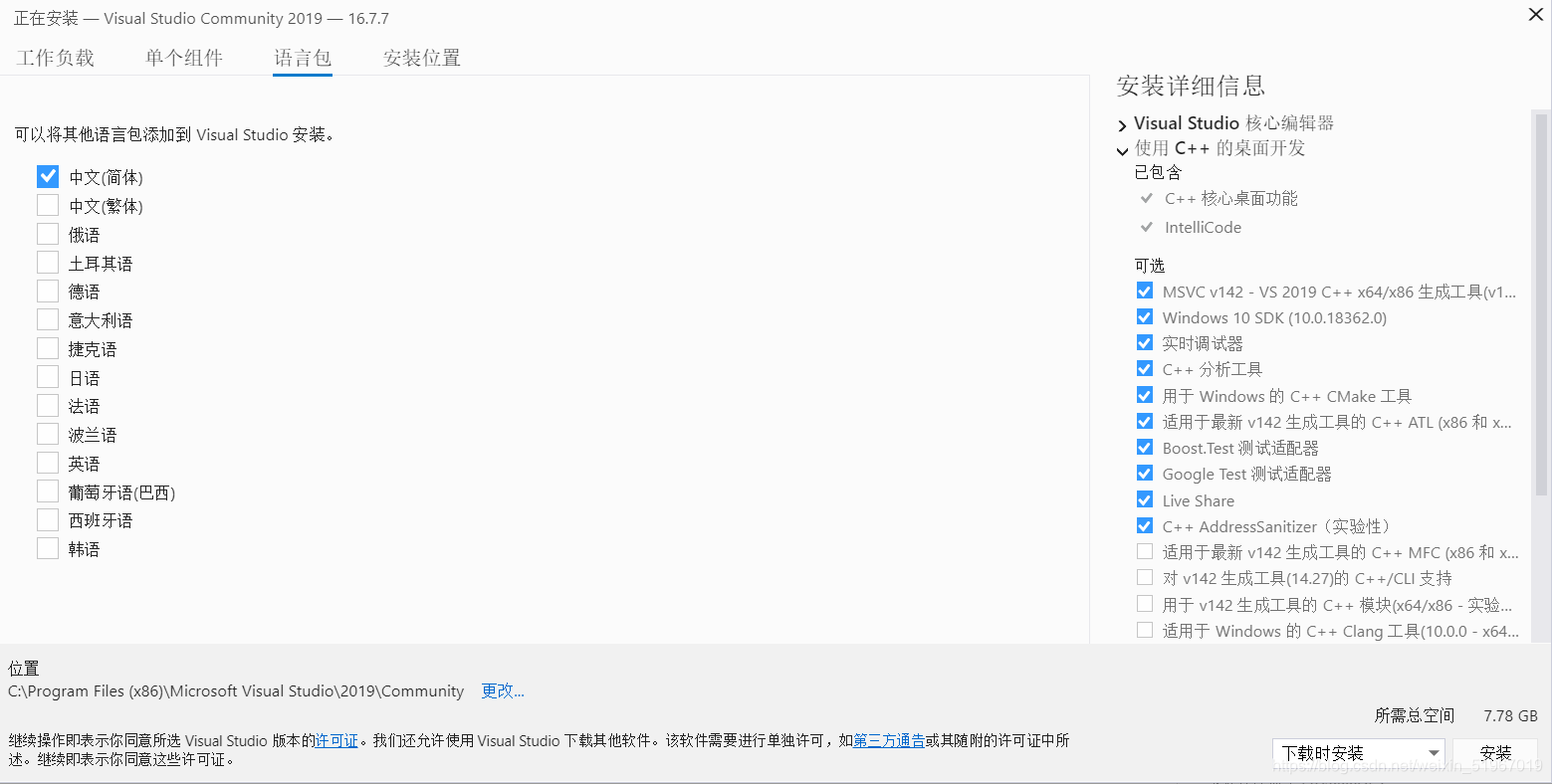
Task: Click the IntelliCode included item
Action: coord(1203,227)
